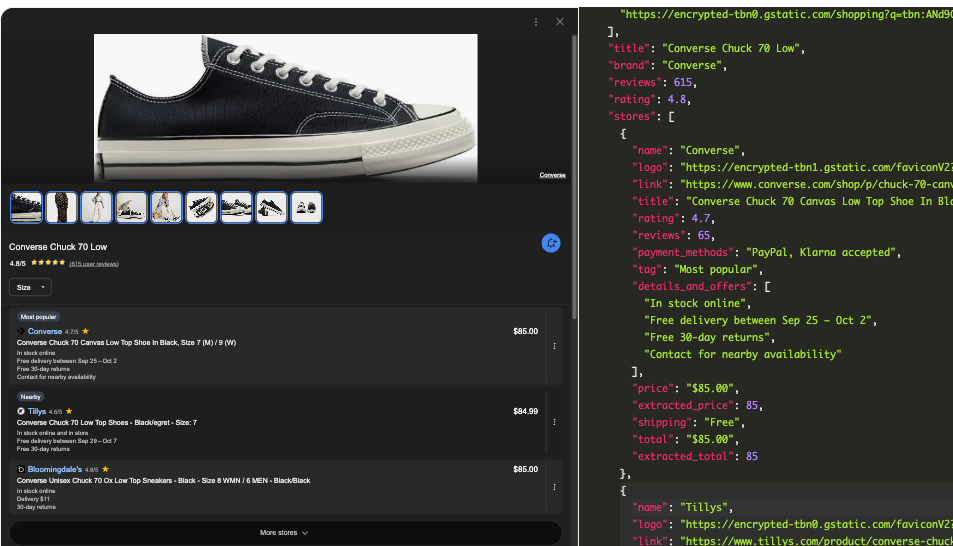
Task: Click the Nearby badge
Action: click(x=30, y=397)
